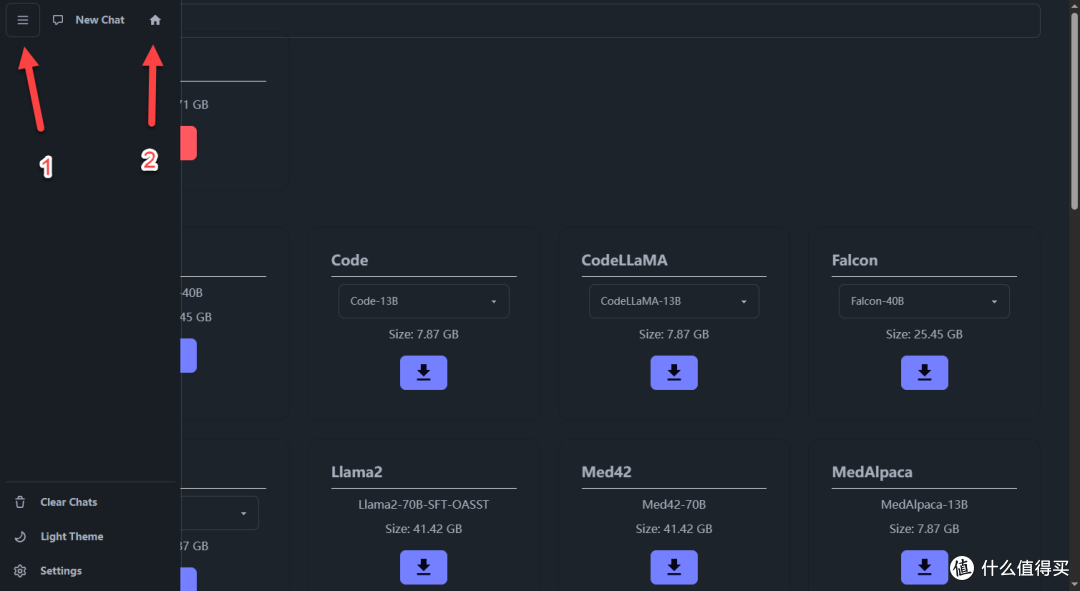
Task: Click the MedAlpaca-13B model name
Action: [924, 504]
